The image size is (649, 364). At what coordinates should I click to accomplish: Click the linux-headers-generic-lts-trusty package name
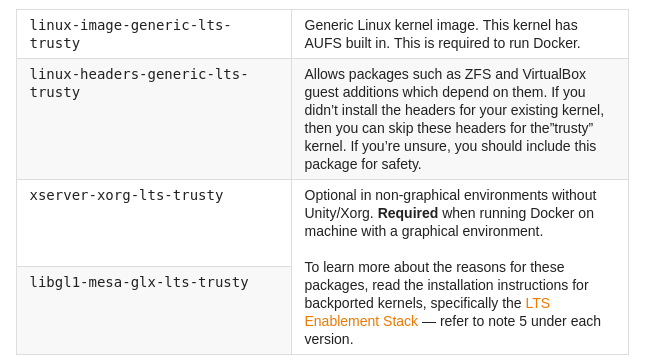139,83
